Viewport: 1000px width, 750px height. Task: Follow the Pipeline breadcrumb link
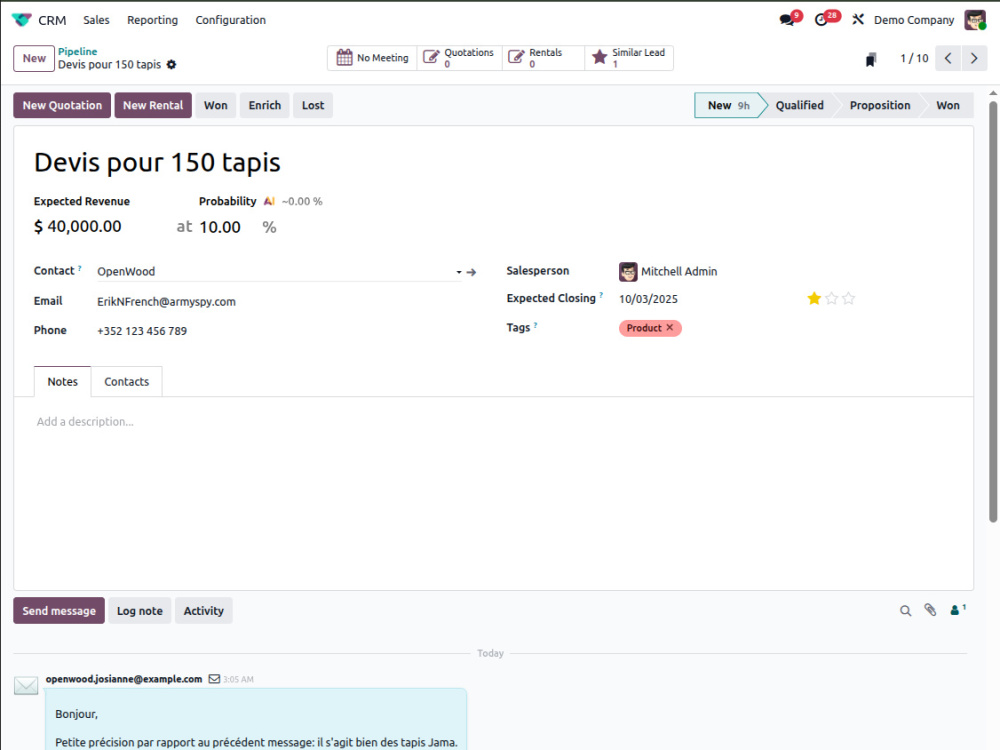(78, 51)
